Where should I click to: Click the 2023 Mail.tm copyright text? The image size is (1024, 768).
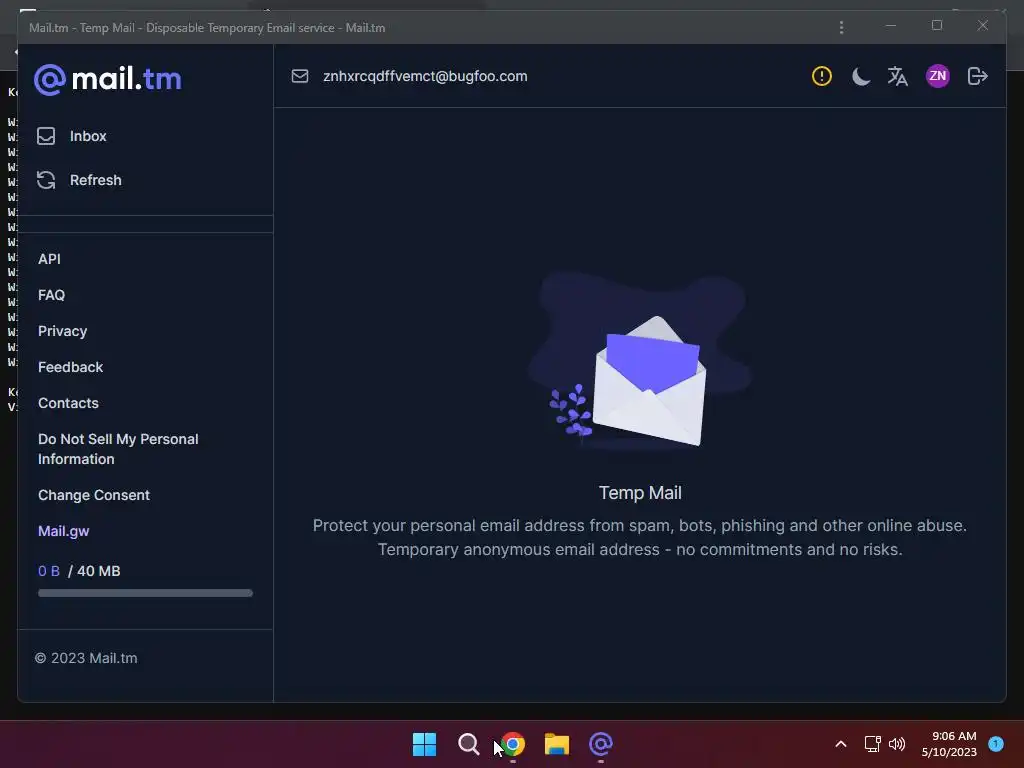pos(86,658)
